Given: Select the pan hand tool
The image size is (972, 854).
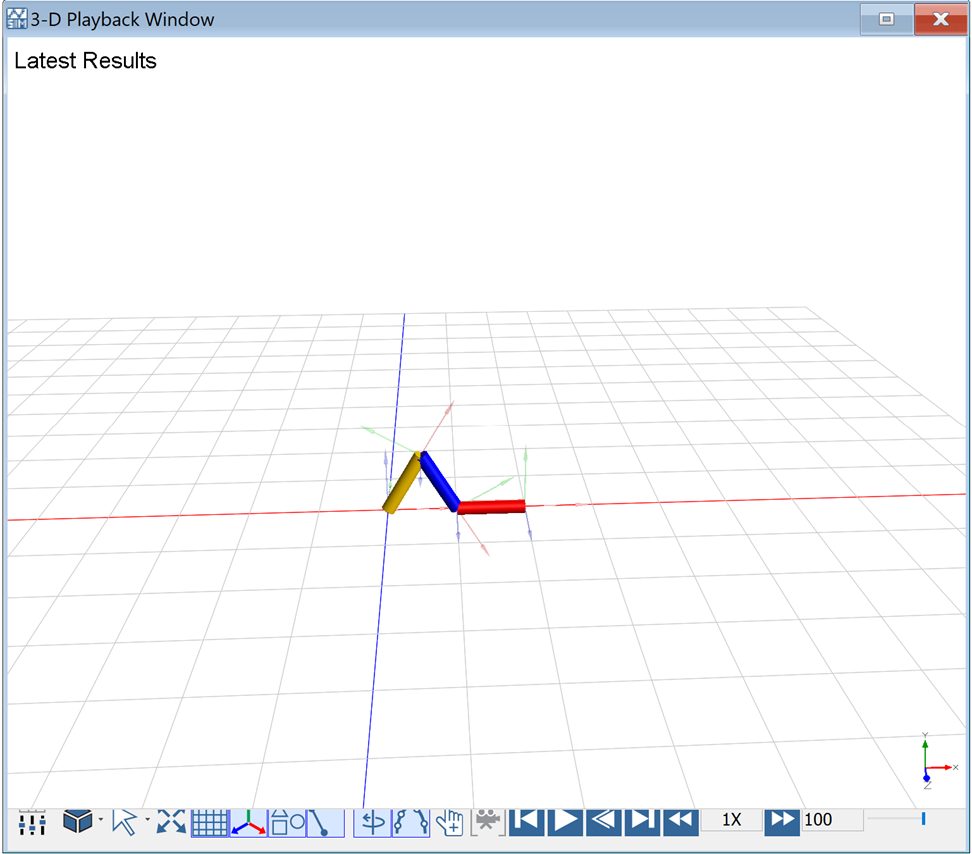Looking at the screenshot, I should [x=449, y=822].
